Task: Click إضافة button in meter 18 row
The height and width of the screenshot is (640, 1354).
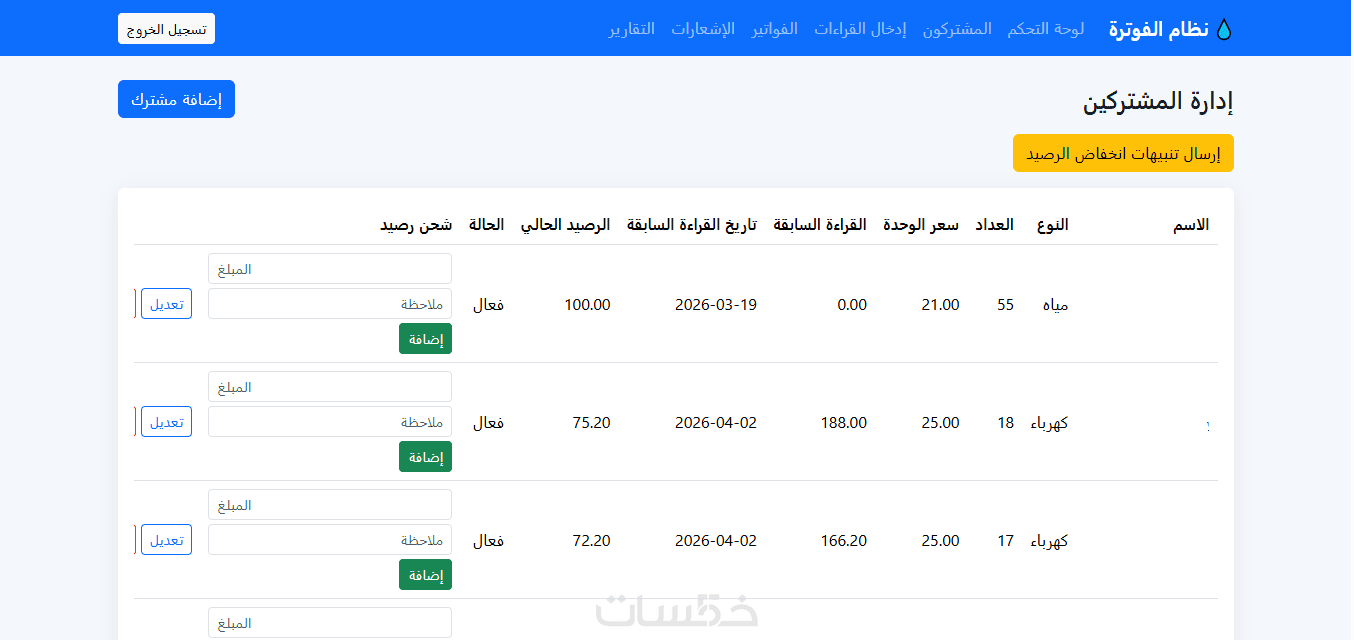Action: (x=425, y=457)
